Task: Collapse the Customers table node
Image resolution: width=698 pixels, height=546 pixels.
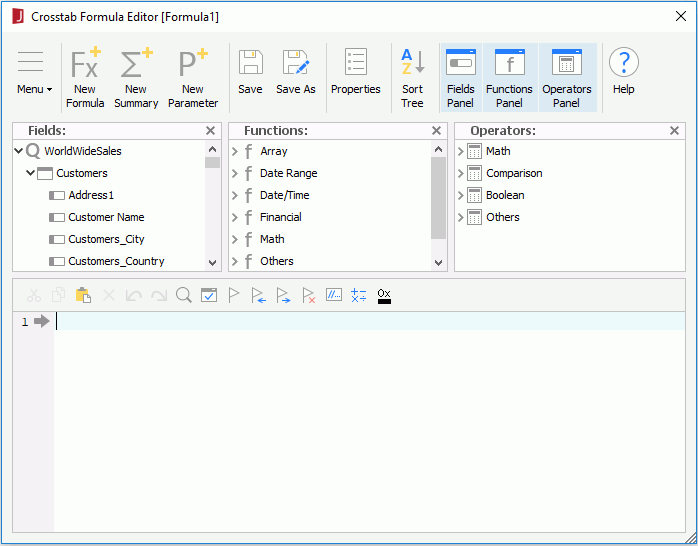Action: 30,173
